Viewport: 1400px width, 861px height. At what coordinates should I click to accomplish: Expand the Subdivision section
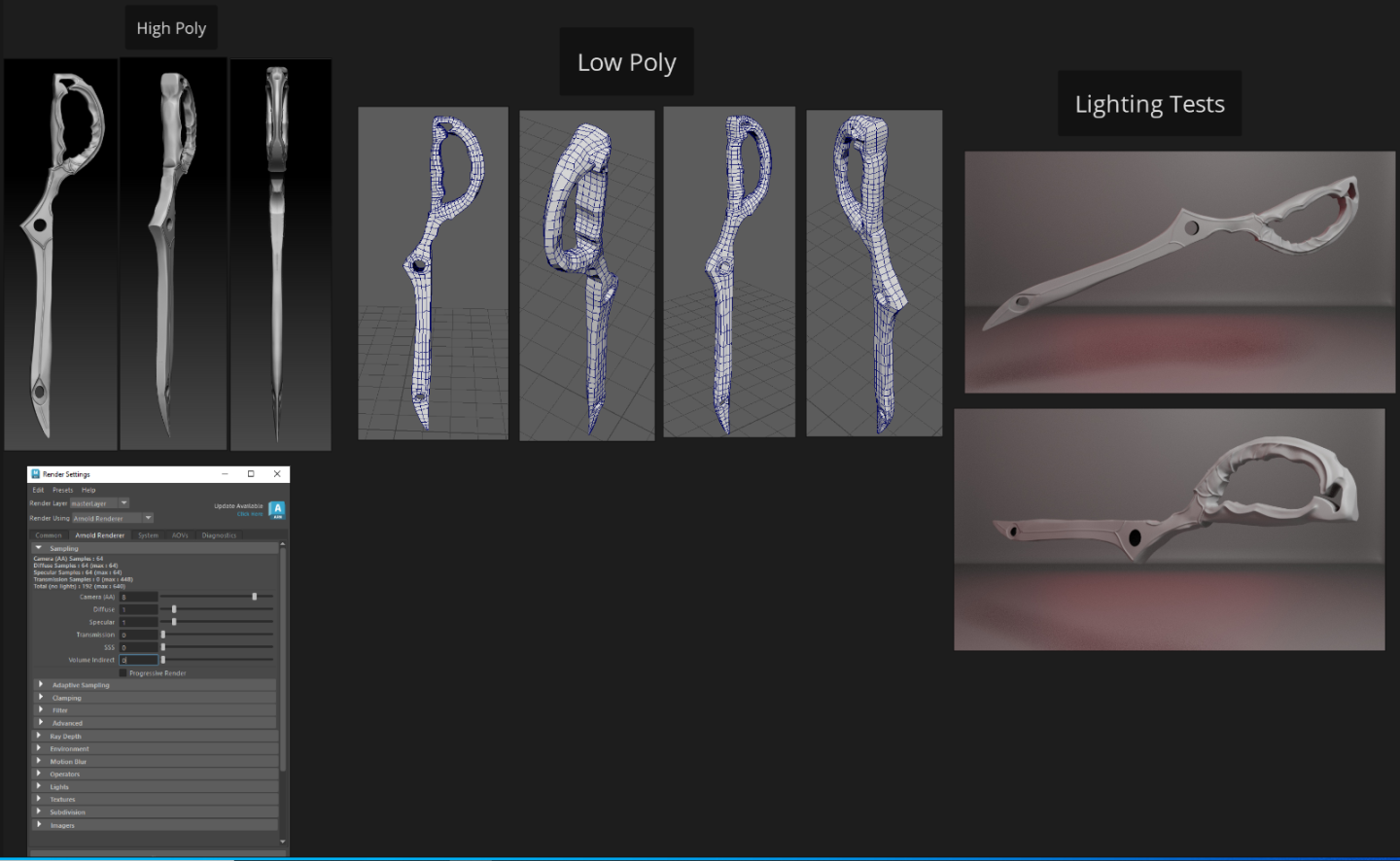[156, 812]
